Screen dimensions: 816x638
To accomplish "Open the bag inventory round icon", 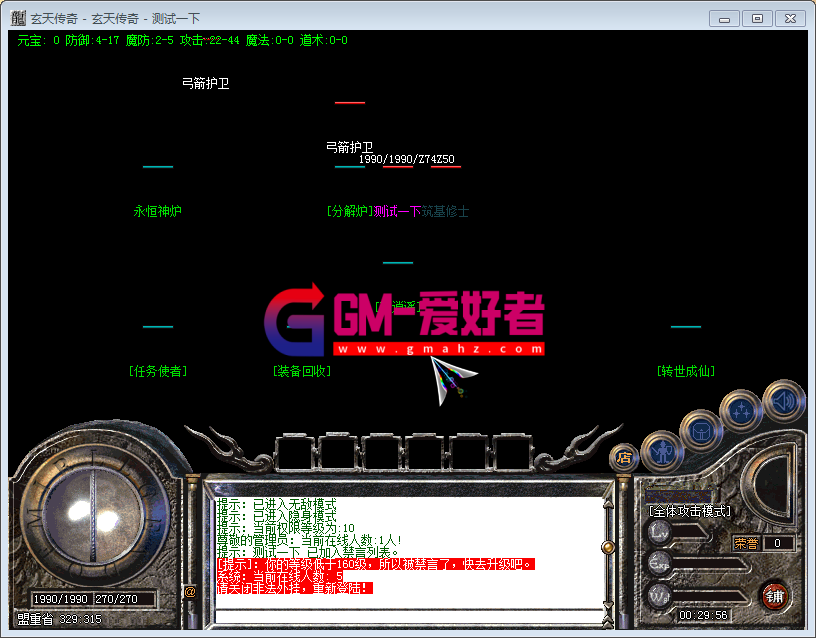I will click(701, 430).
